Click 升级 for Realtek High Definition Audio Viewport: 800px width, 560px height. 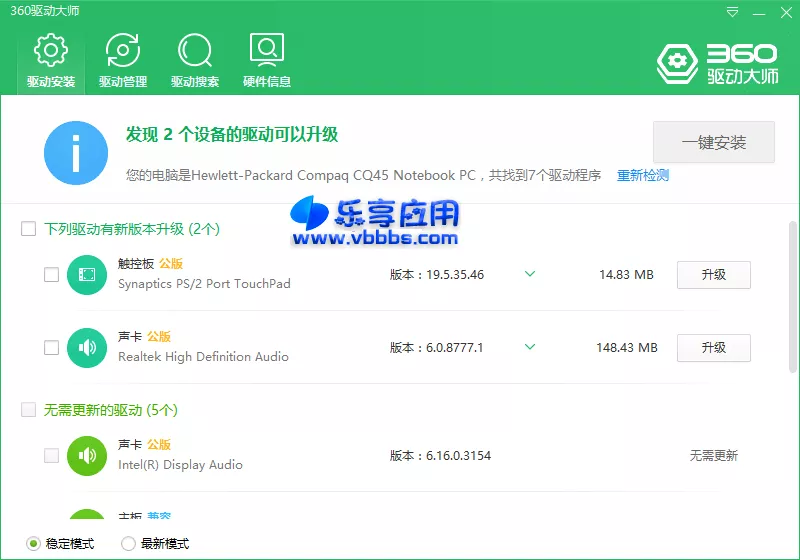pos(714,348)
